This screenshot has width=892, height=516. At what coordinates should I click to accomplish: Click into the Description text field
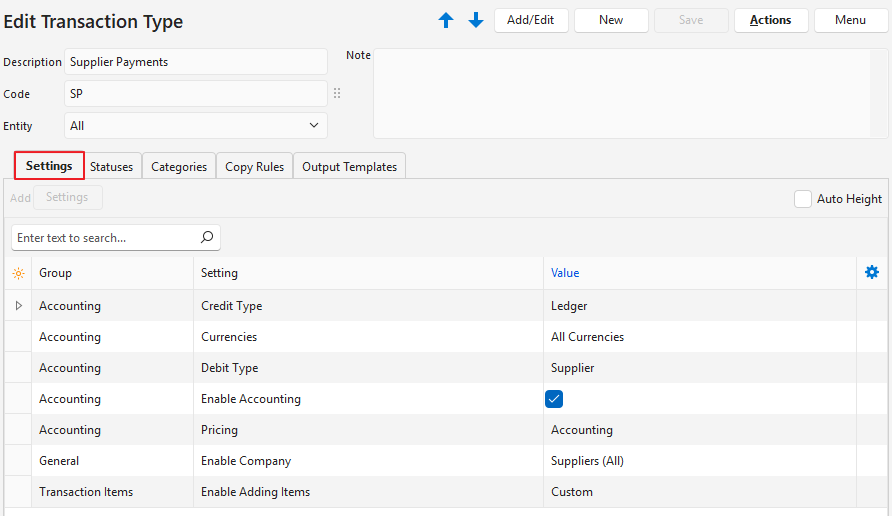tap(196, 62)
